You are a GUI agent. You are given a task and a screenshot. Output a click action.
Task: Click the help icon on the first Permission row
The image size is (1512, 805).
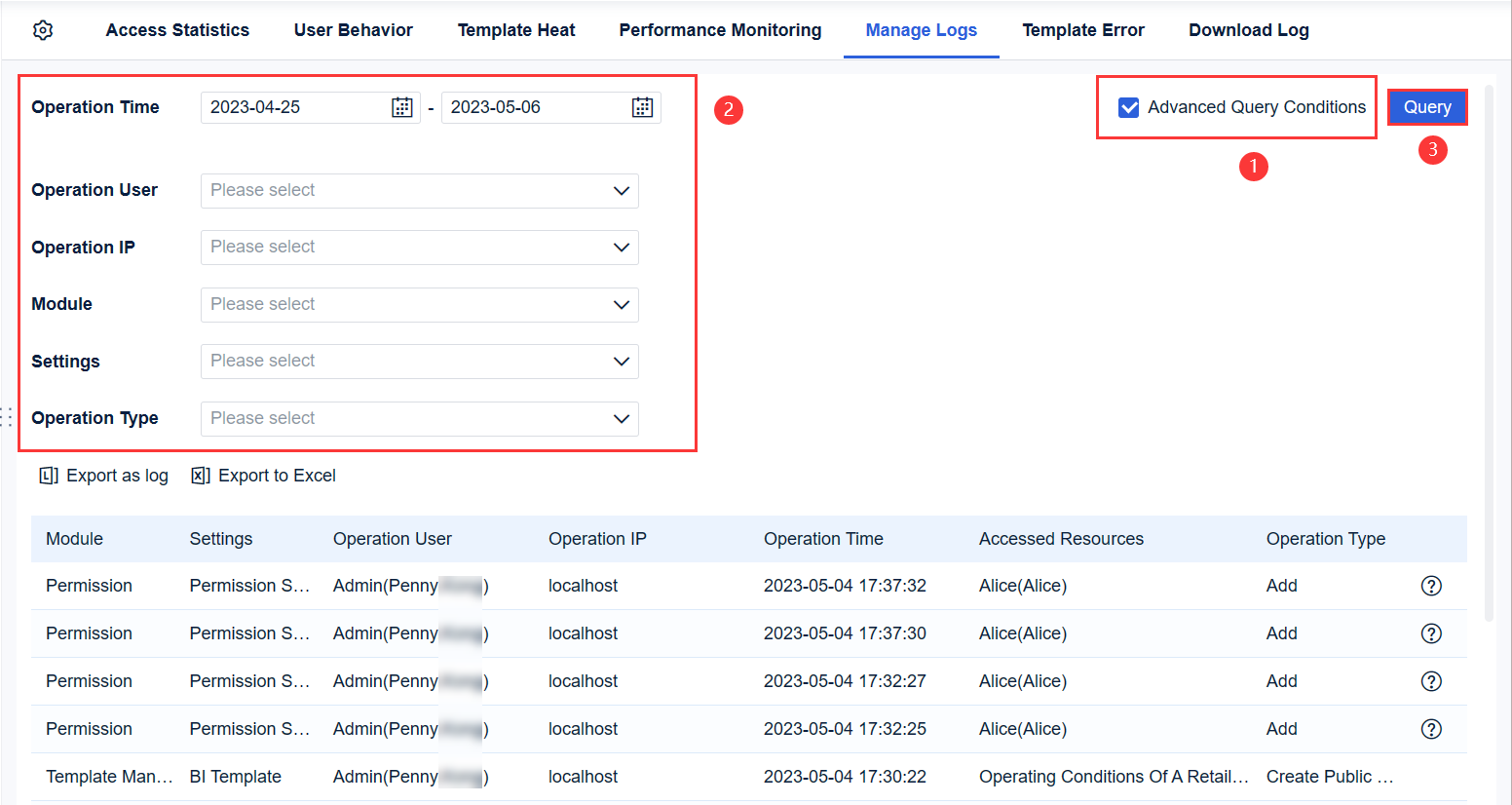click(x=1431, y=586)
